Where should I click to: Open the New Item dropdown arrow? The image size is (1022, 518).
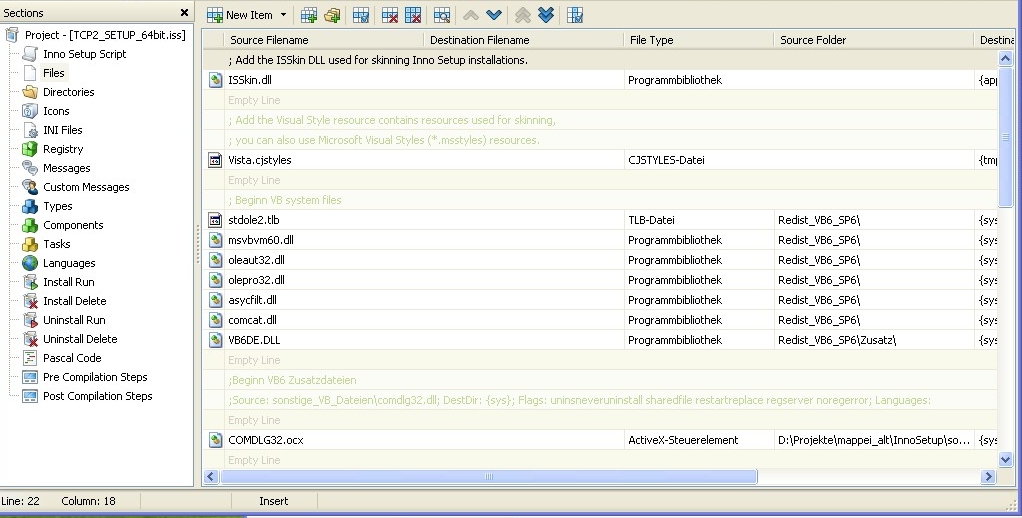[x=283, y=15]
